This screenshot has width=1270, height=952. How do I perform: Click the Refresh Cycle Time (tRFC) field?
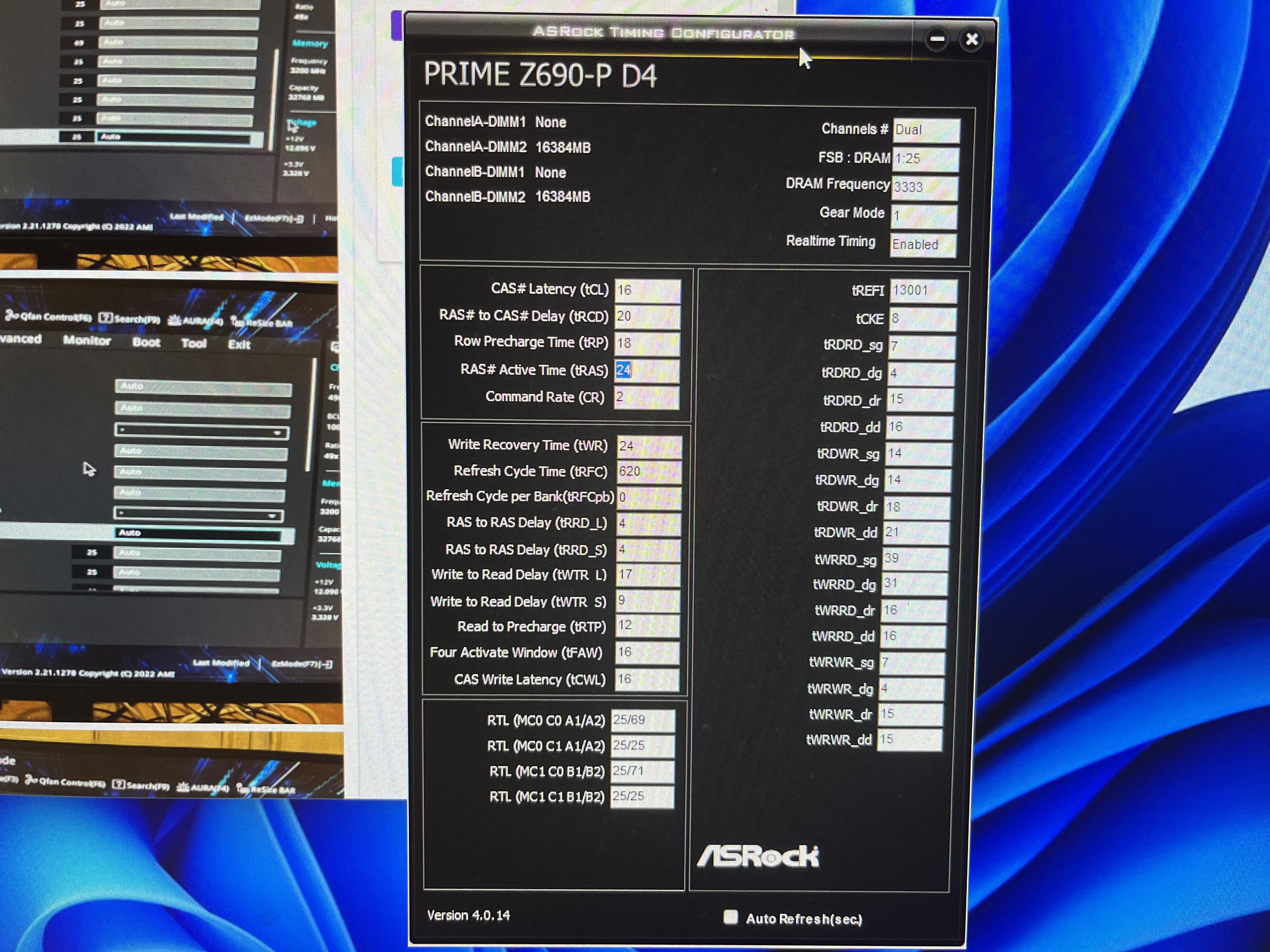coord(649,472)
